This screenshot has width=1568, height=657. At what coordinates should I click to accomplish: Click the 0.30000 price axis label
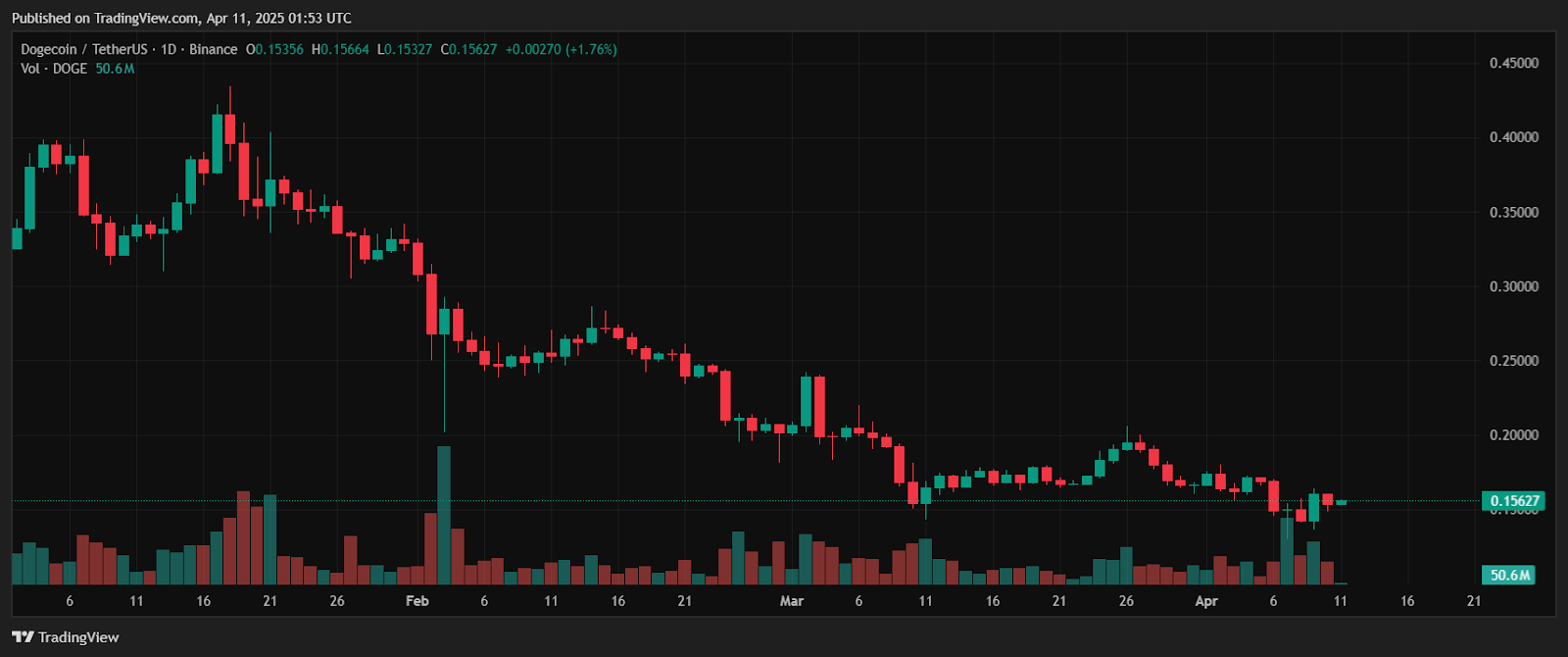click(1513, 286)
